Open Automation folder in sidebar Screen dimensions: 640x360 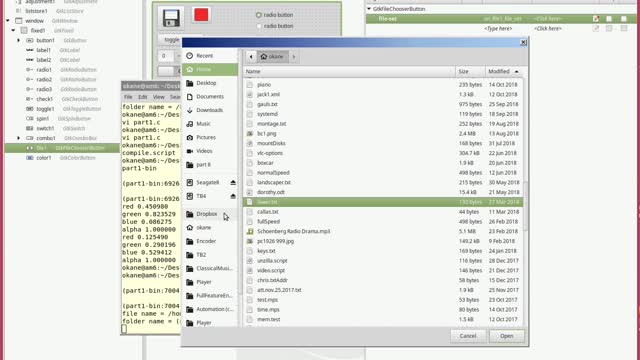209,309
